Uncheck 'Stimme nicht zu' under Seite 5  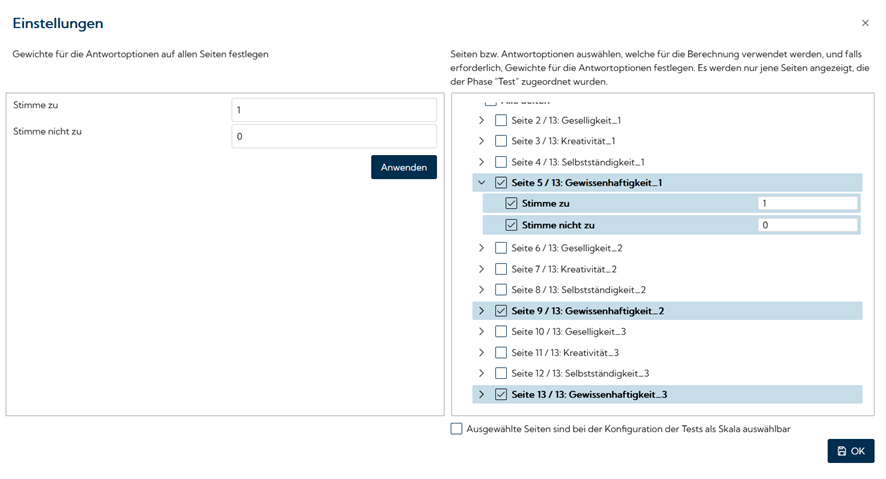click(511, 225)
